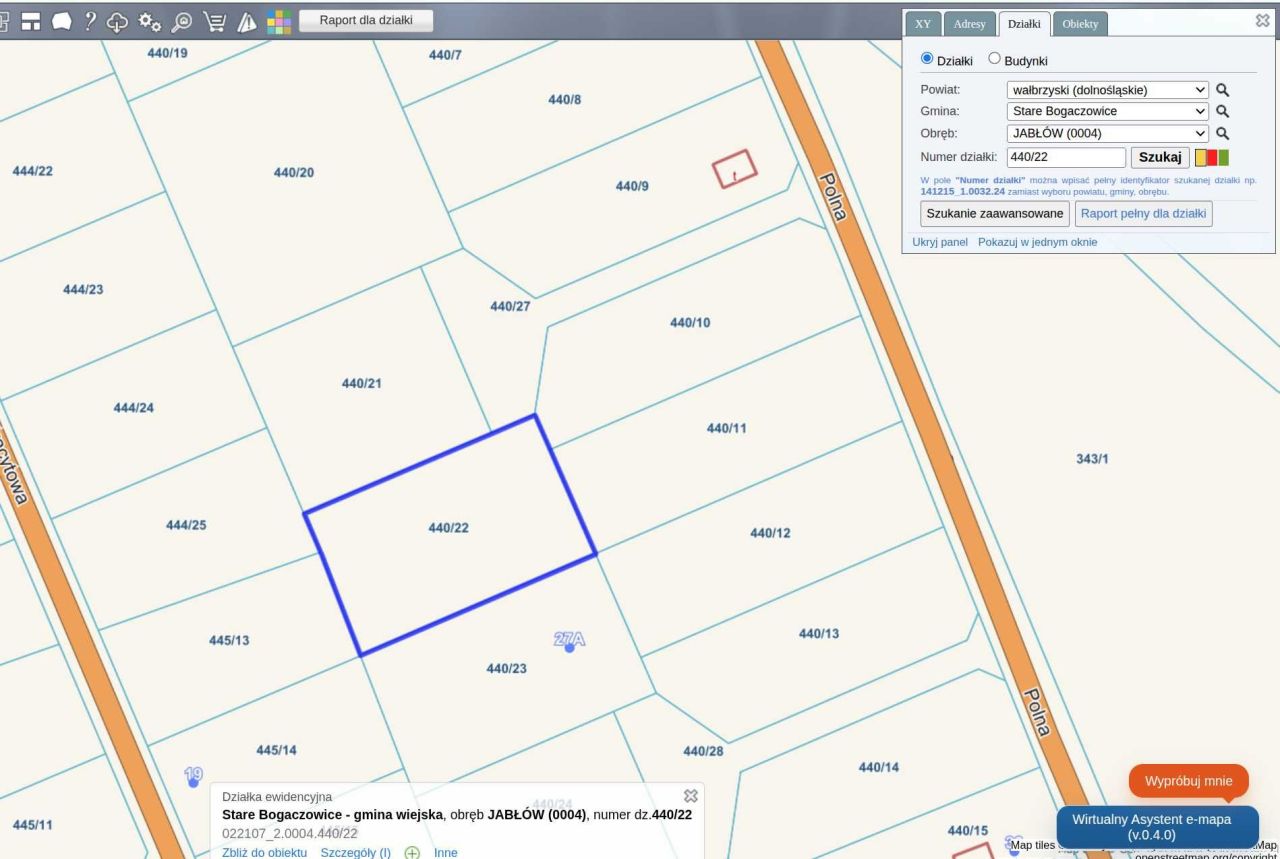Viewport: 1280px width, 859px height.
Task: Switch to the Adresy tab
Action: (969, 25)
